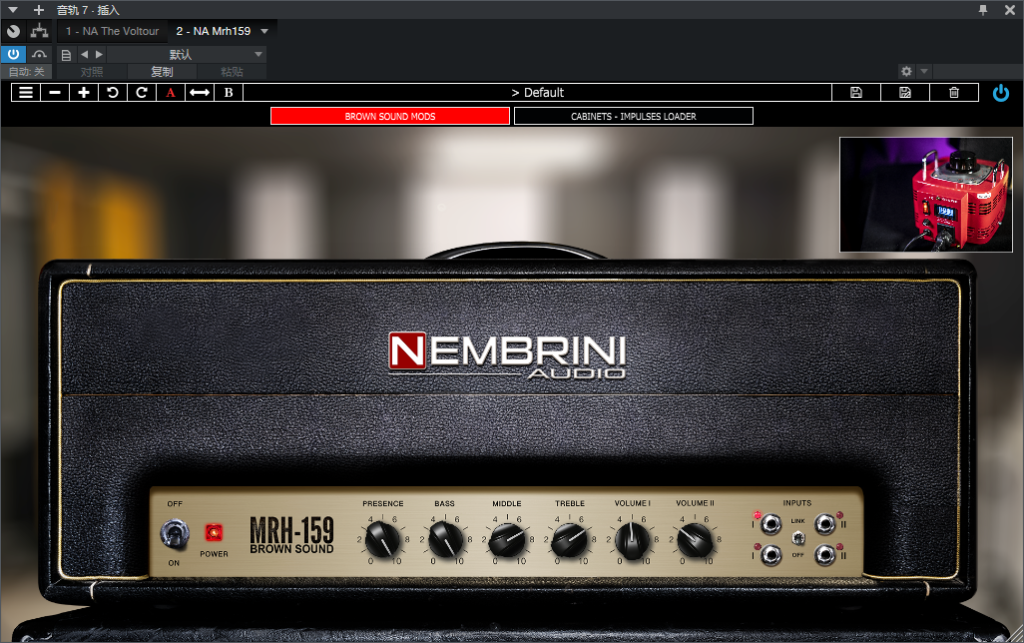Viewport: 1024px width, 643px height.
Task: Toggle the host plugin activate button
Action: [x=13, y=54]
